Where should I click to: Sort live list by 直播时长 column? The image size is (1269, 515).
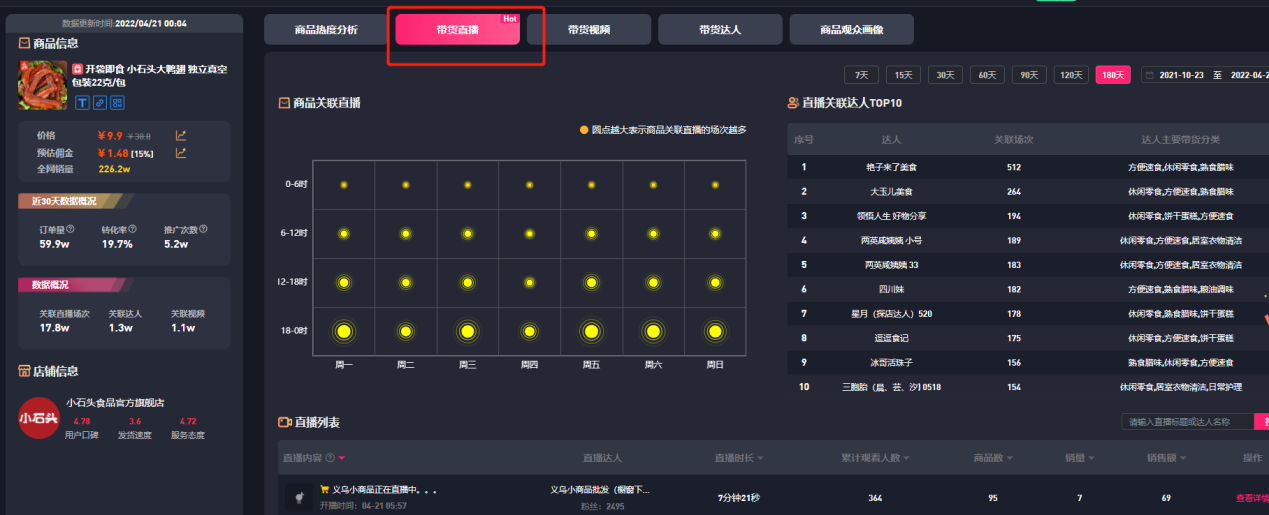tap(739, 458)
